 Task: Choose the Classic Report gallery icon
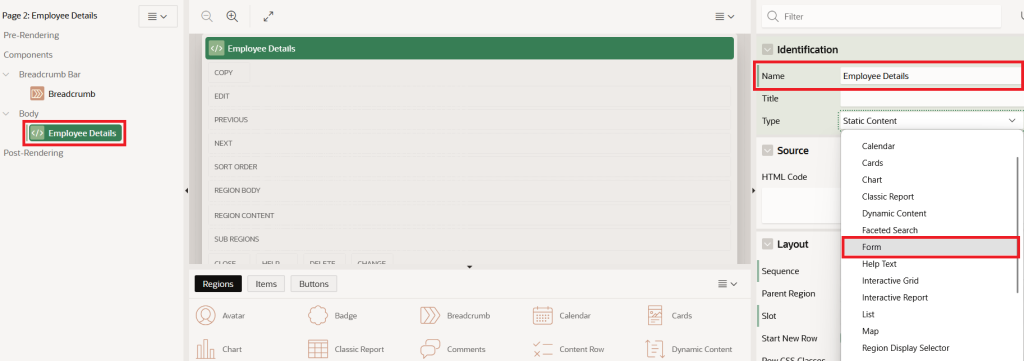tap(318, 349)
